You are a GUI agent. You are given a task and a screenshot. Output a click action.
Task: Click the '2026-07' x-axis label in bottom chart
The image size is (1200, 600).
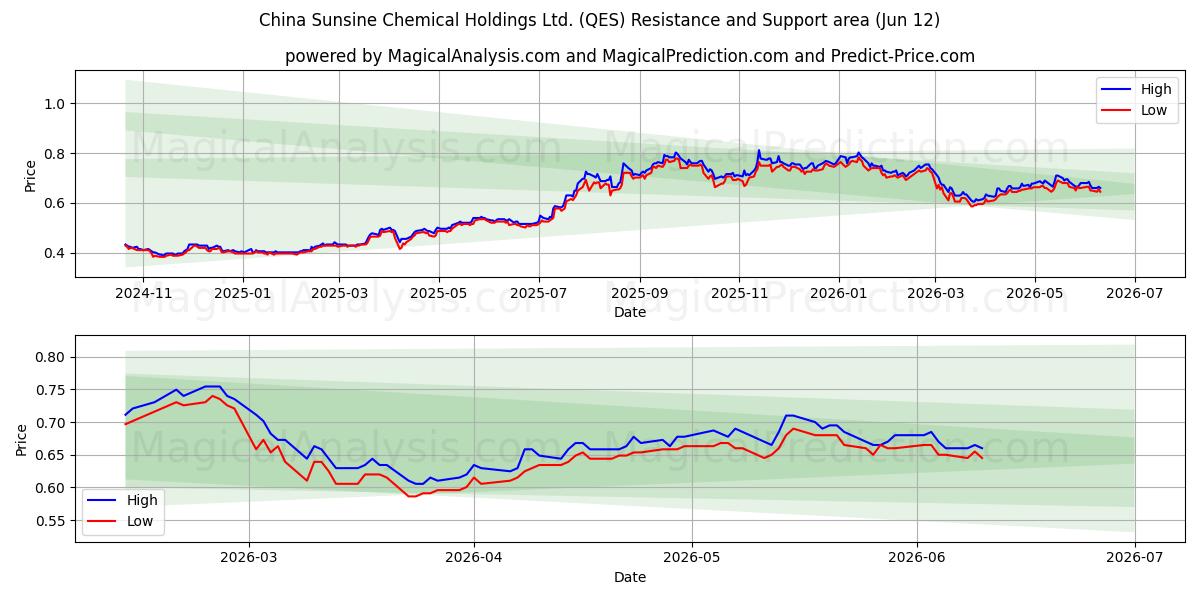1135,558
